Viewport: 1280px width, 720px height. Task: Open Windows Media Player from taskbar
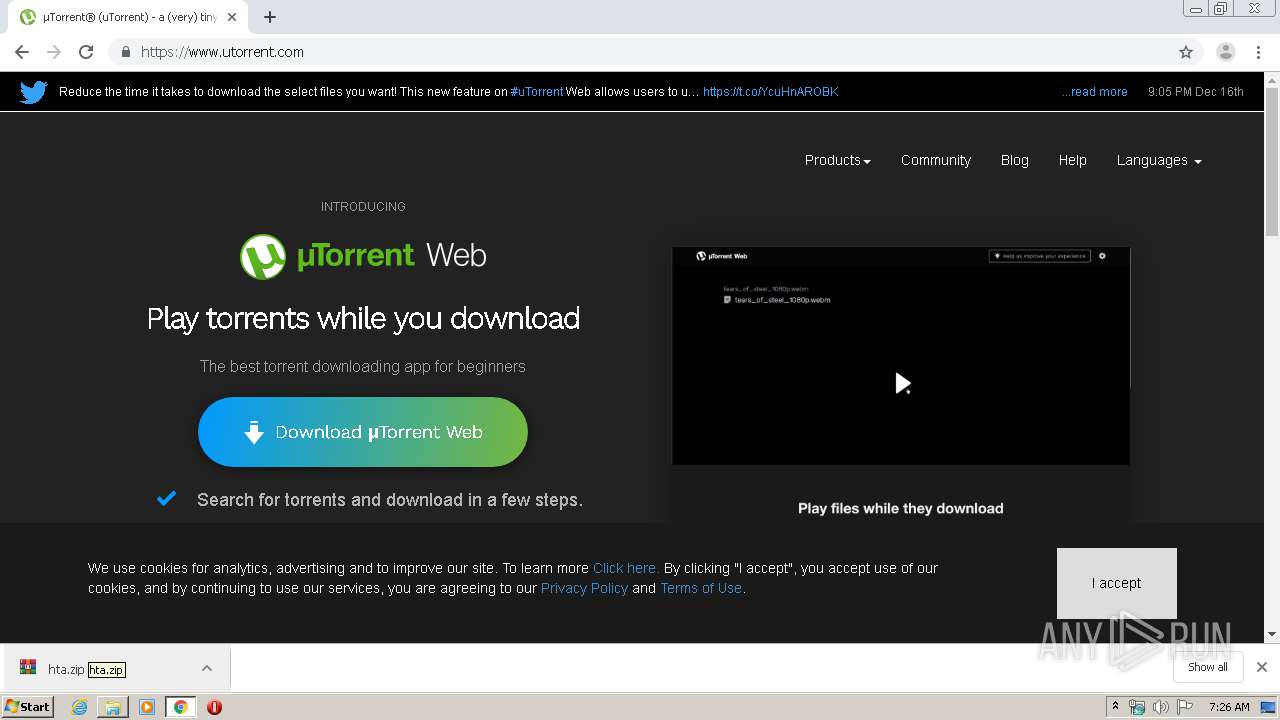pyautogui.click(x=147, y=707)
